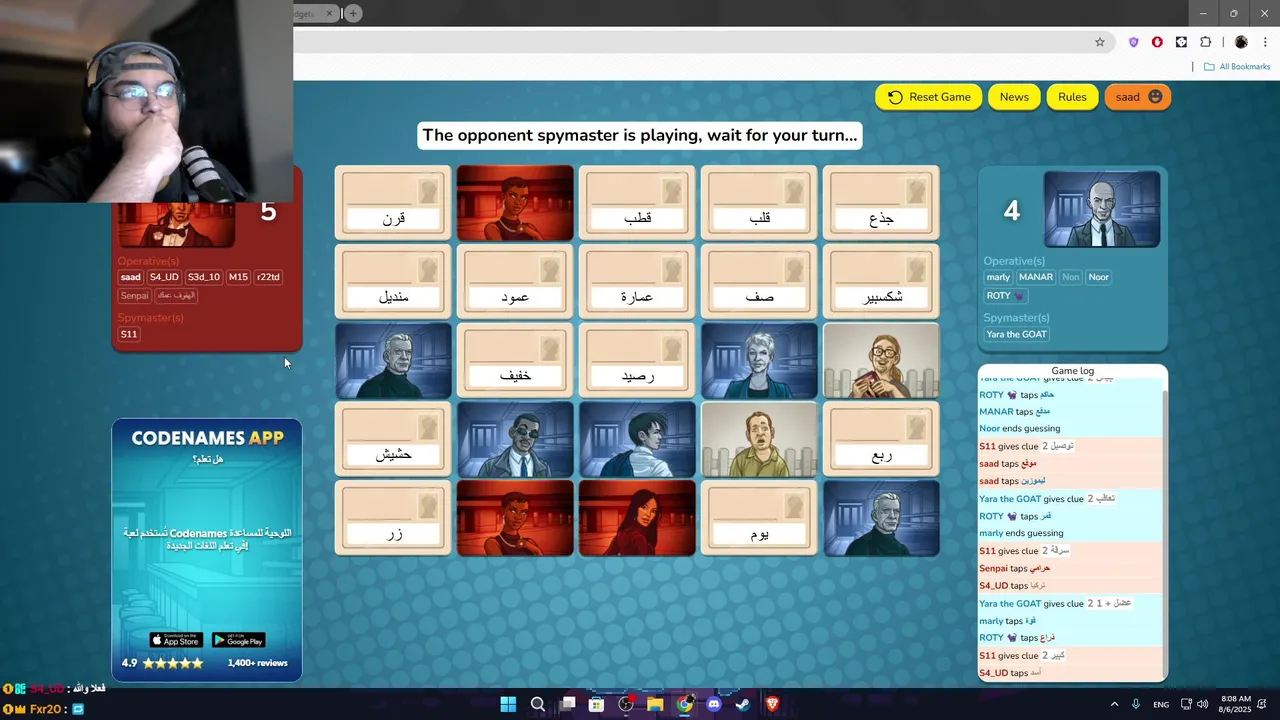This screenshot has width=1280, height=720.
Task: Open the ENG language switcher
Action: pos(1161,705)
